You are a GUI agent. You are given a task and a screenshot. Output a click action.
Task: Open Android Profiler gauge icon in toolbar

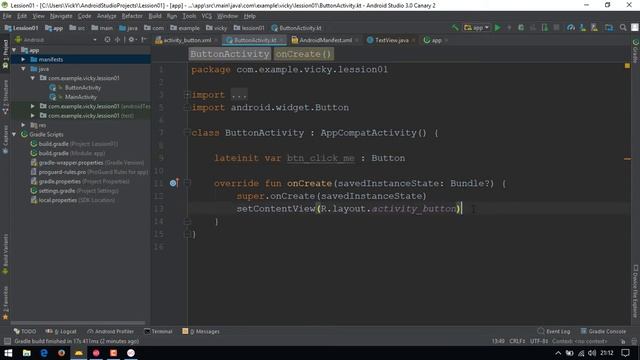571,28
